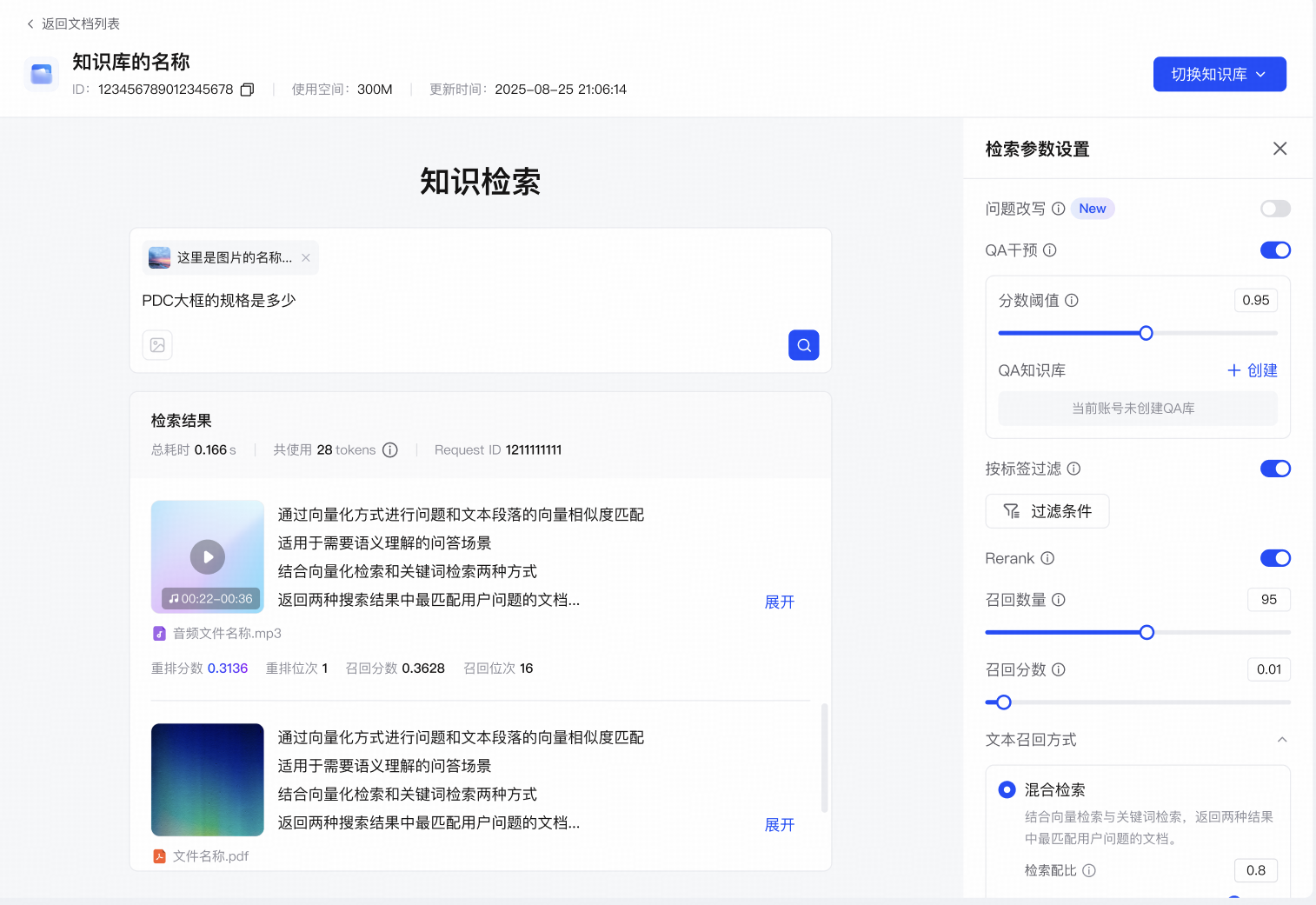Viewport: 1316px width, 905px height.
Task: Open the 切换知识库 dropdown
Action: point(1219,75)
